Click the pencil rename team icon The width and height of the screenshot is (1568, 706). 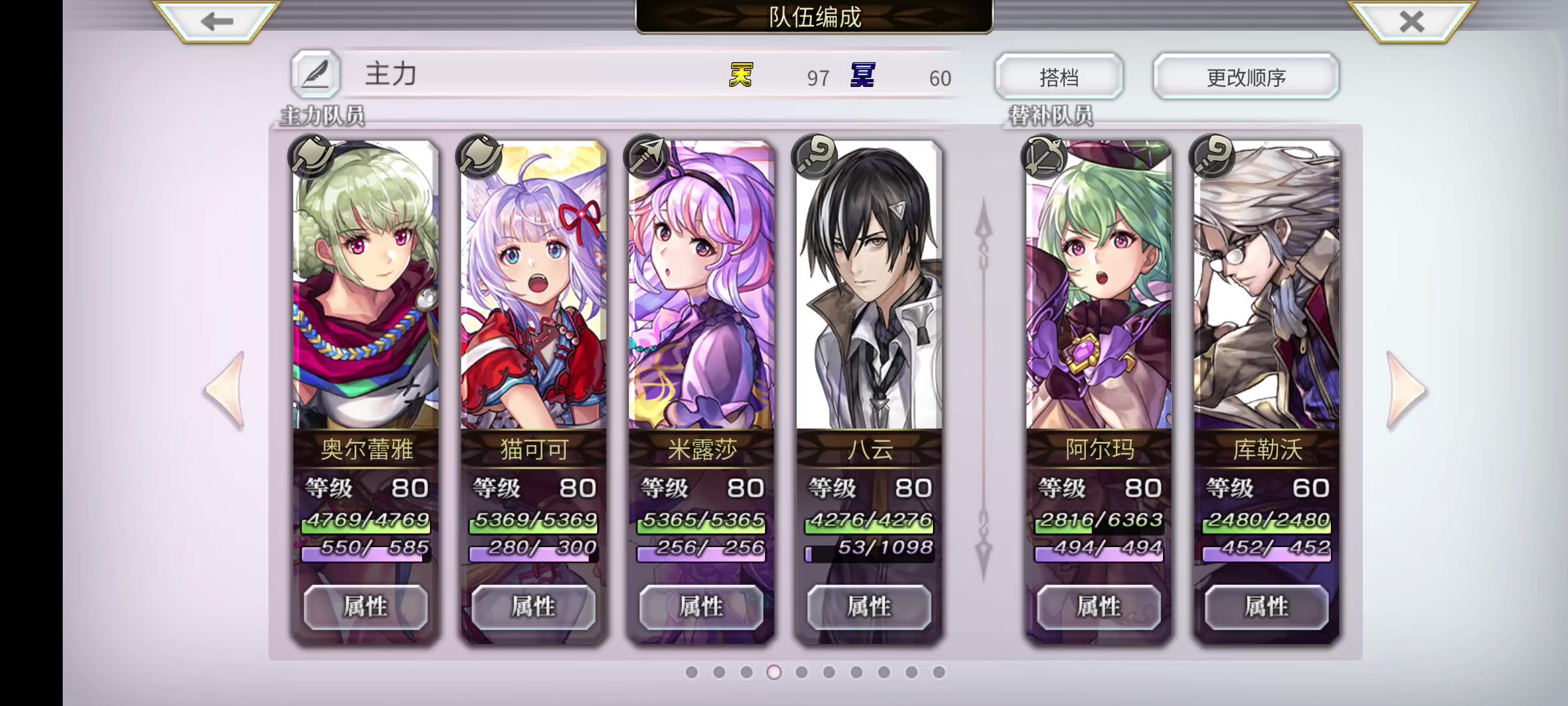coord(316,74)
